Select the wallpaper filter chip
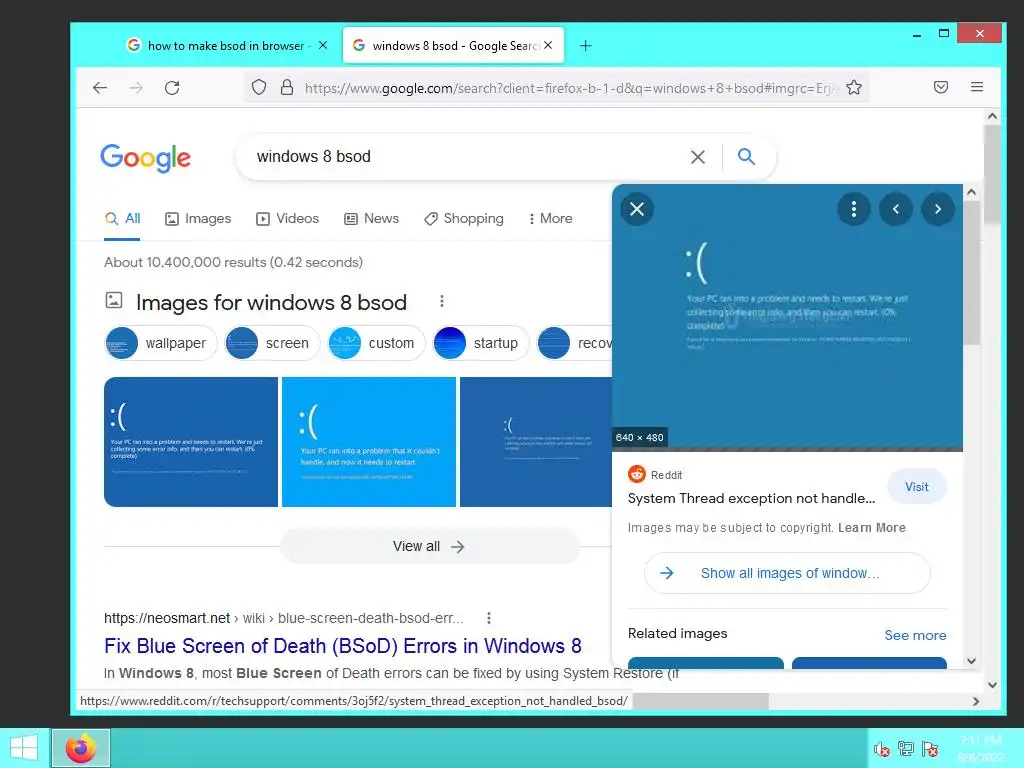Image resolution: width=1024 pixels, height=768 pixels. (x=160, y=343)
